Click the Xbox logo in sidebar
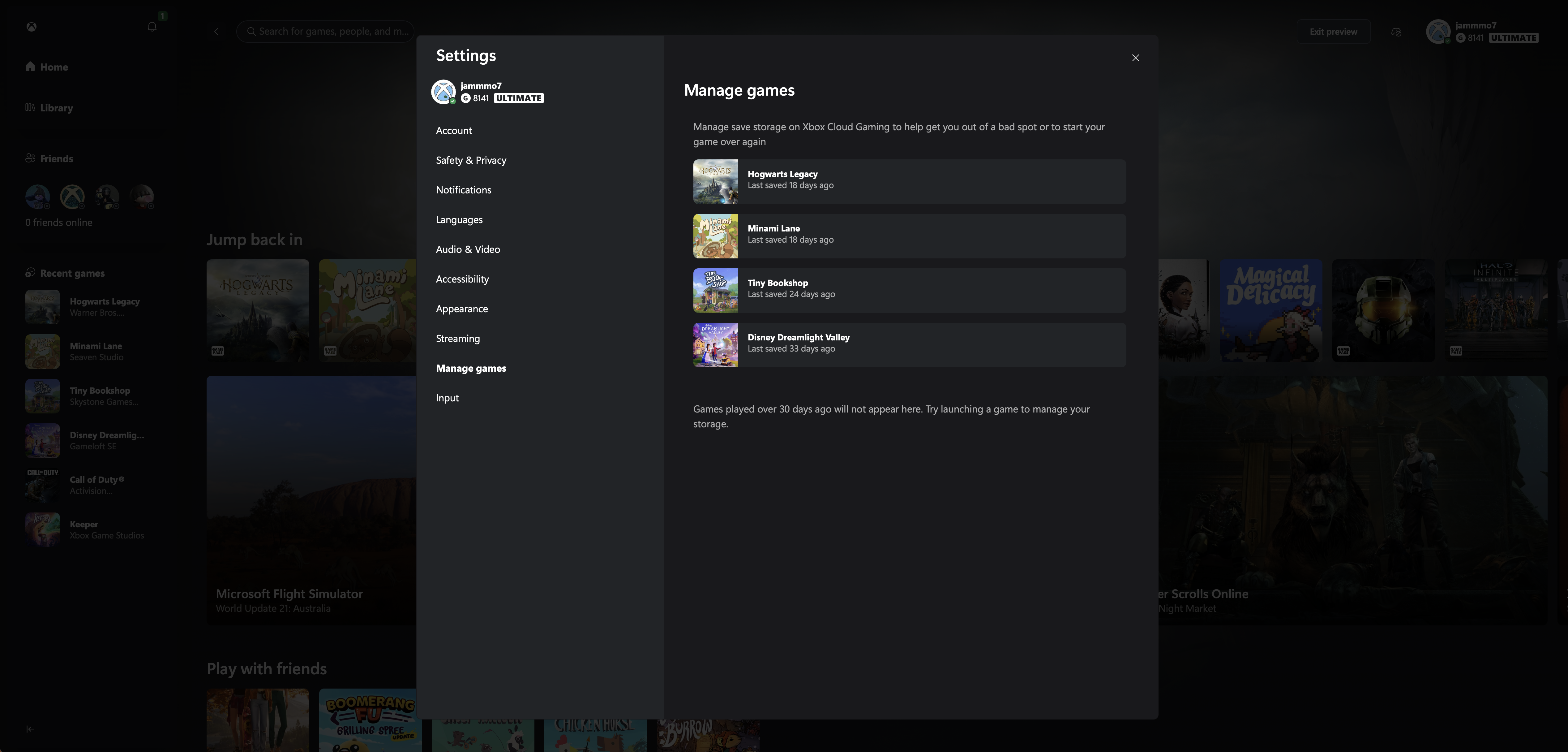 (x=31, y=27)
